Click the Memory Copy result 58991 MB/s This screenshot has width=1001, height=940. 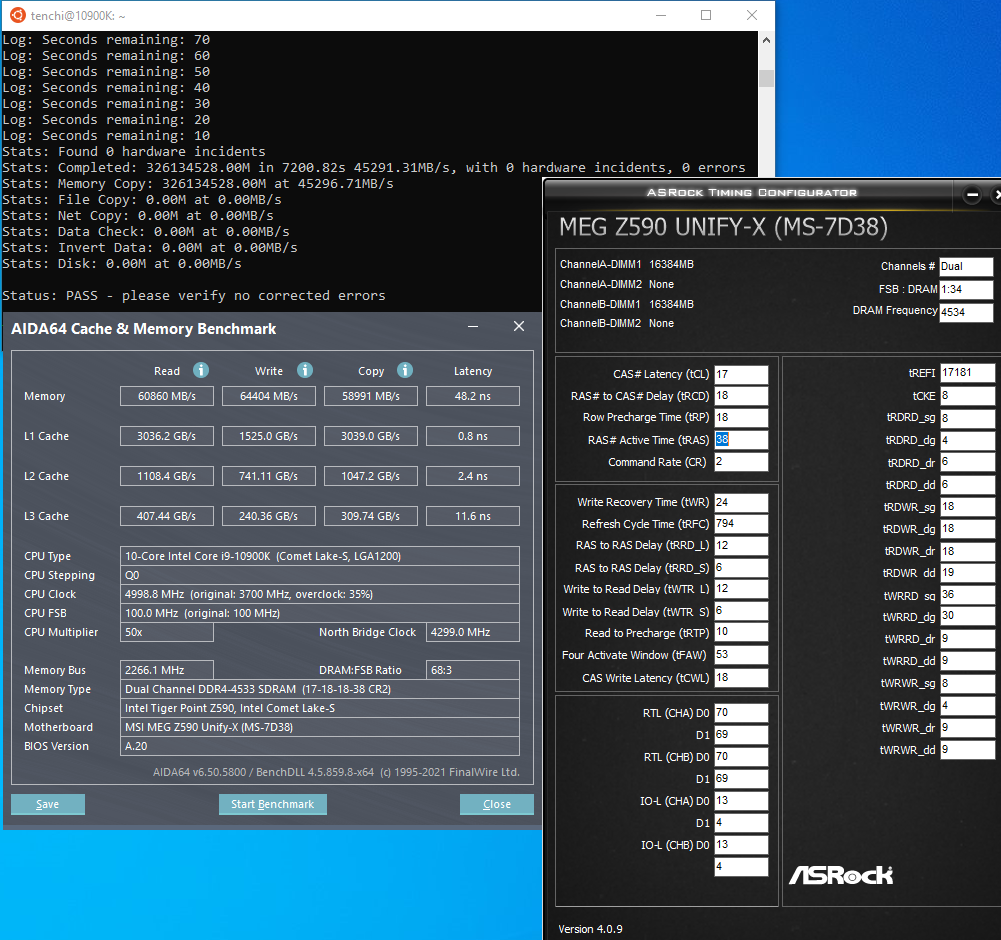pos(371,396)
